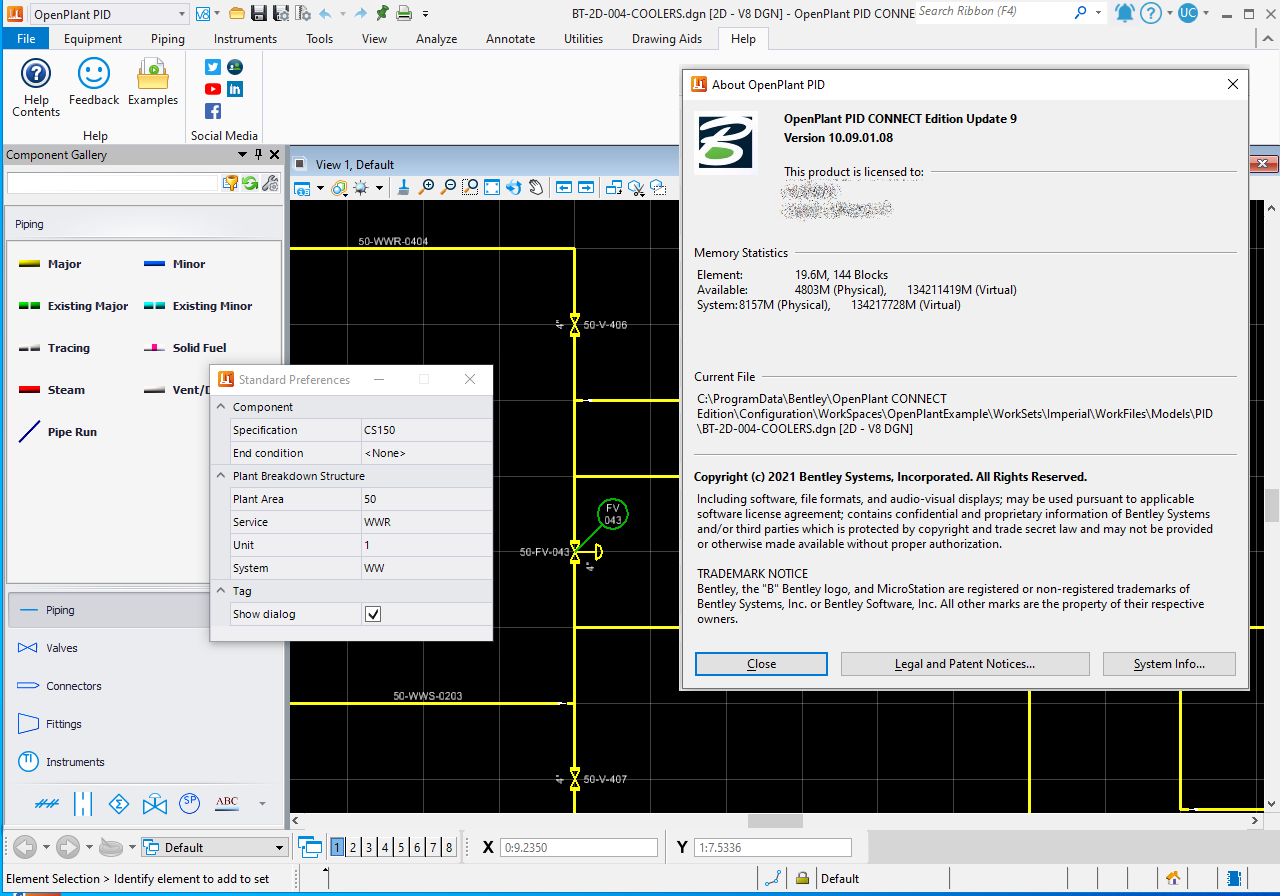Open the File backstage tab

click(26, 39)
